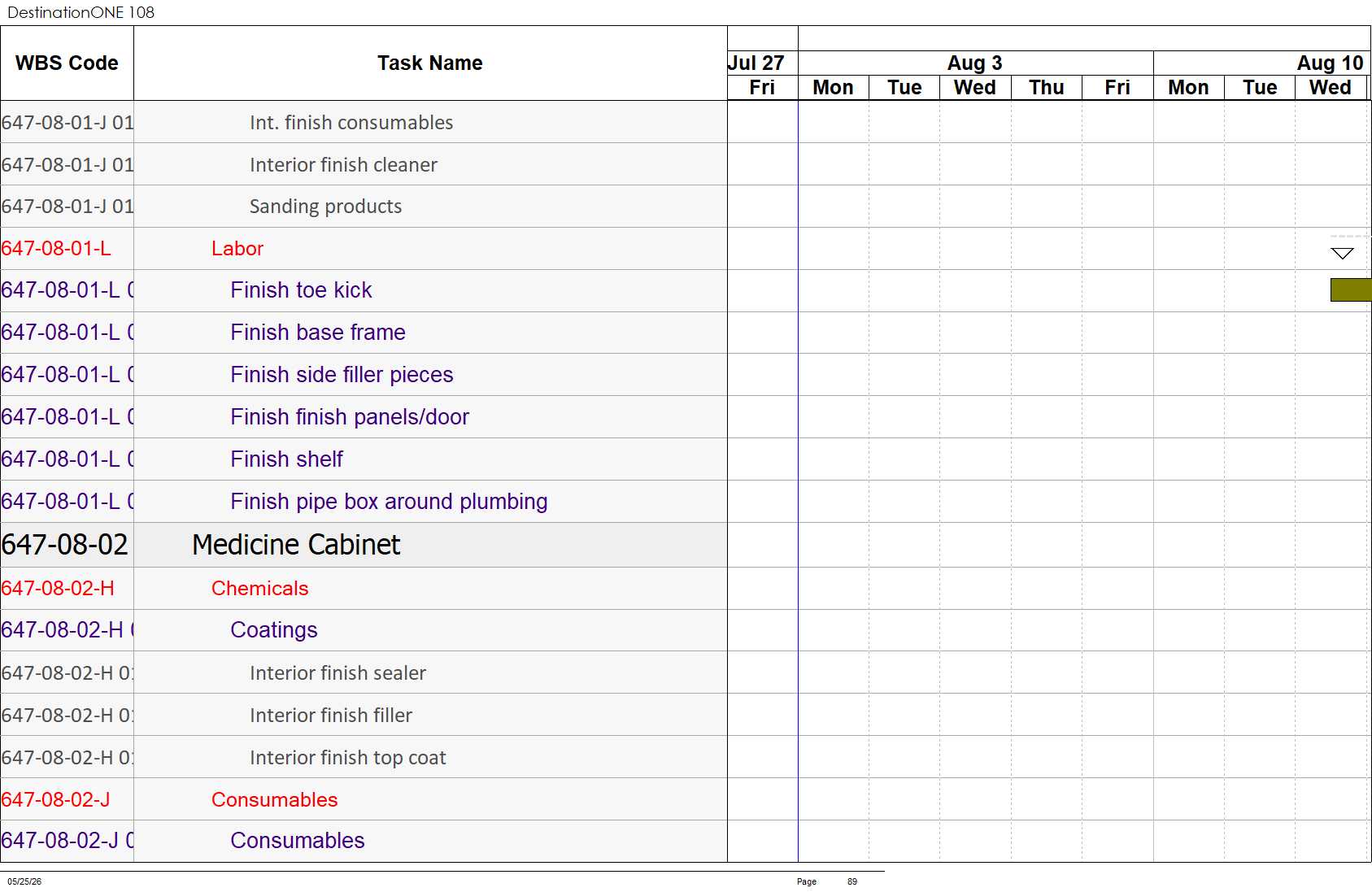Click WBS code 647-08-02-H in red
The width and height of the screenshot is (1372, 892).
coord(58,589)
